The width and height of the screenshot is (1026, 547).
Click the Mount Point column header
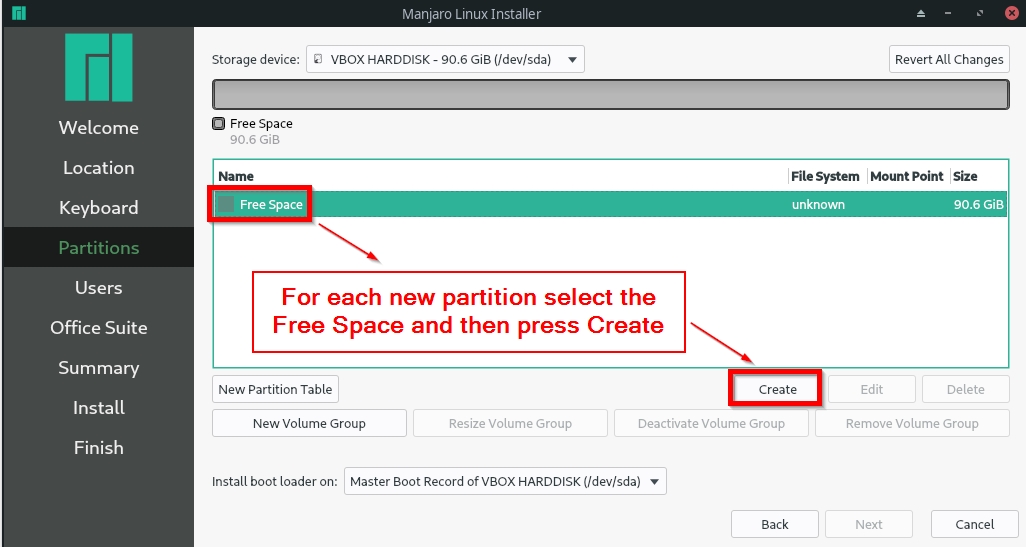[907, 176]
